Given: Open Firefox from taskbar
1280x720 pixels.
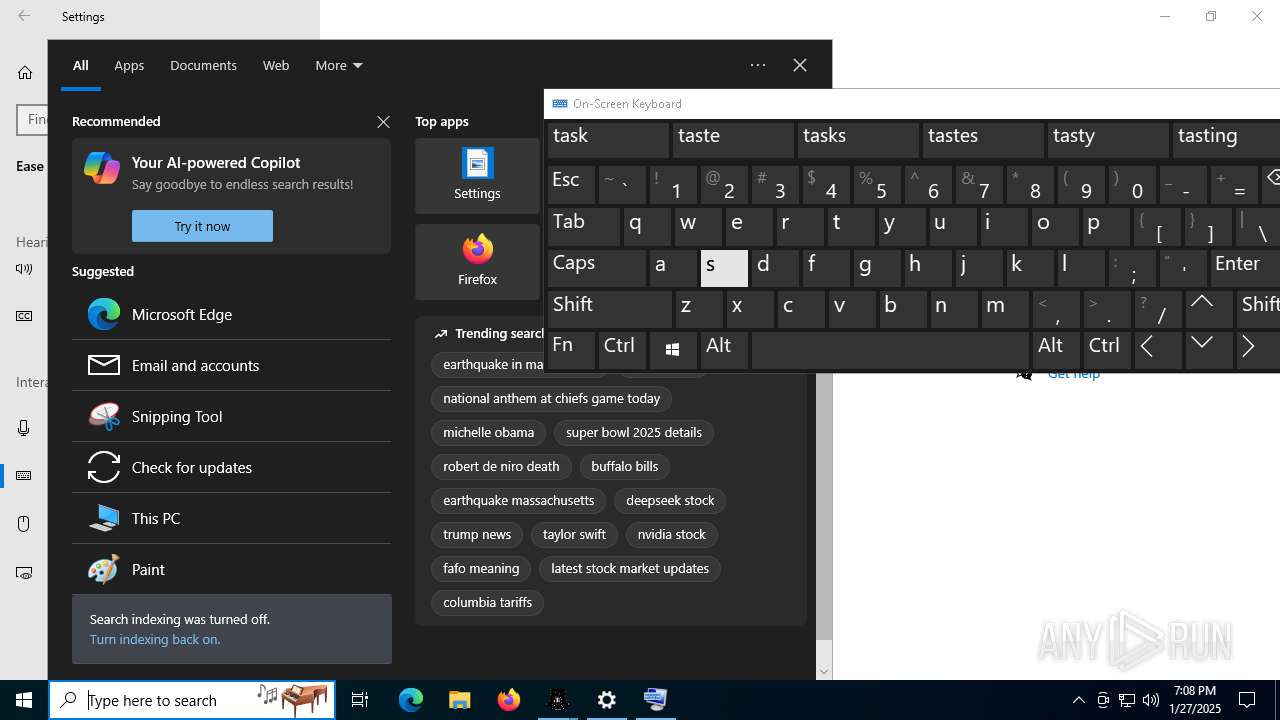Looking at the screenshot, I should pyautogui.click(x=509, y=700).
